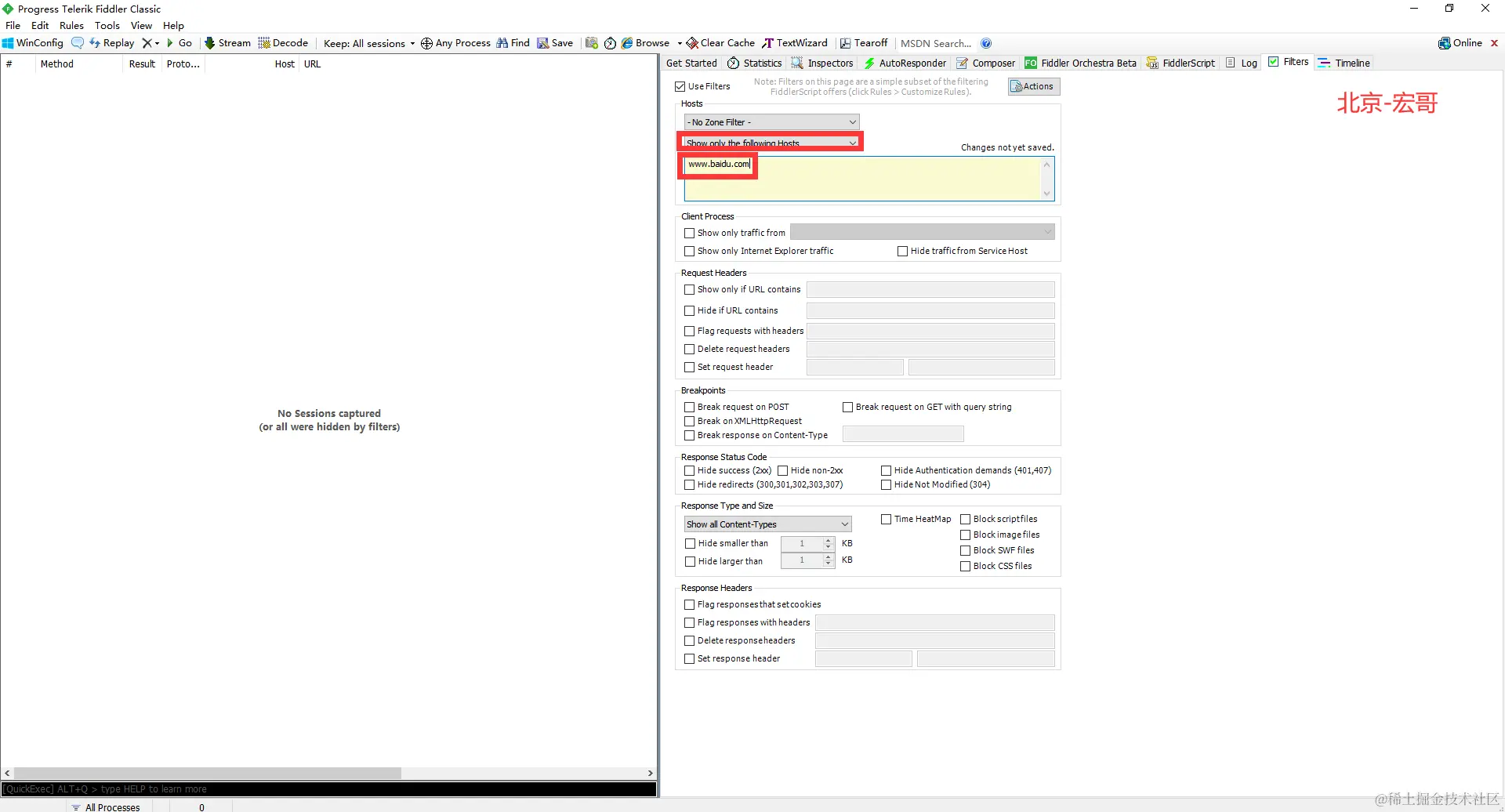
Task: Open the AutoResponder tab
Action: click(905, 63)
